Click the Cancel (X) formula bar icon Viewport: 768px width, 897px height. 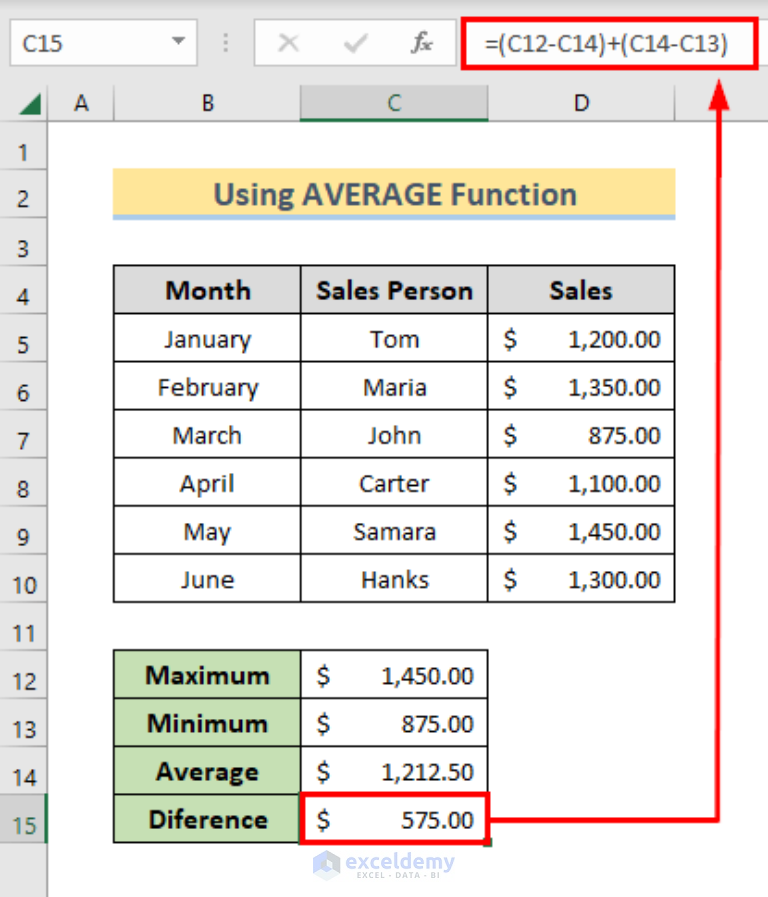[288, 43]
